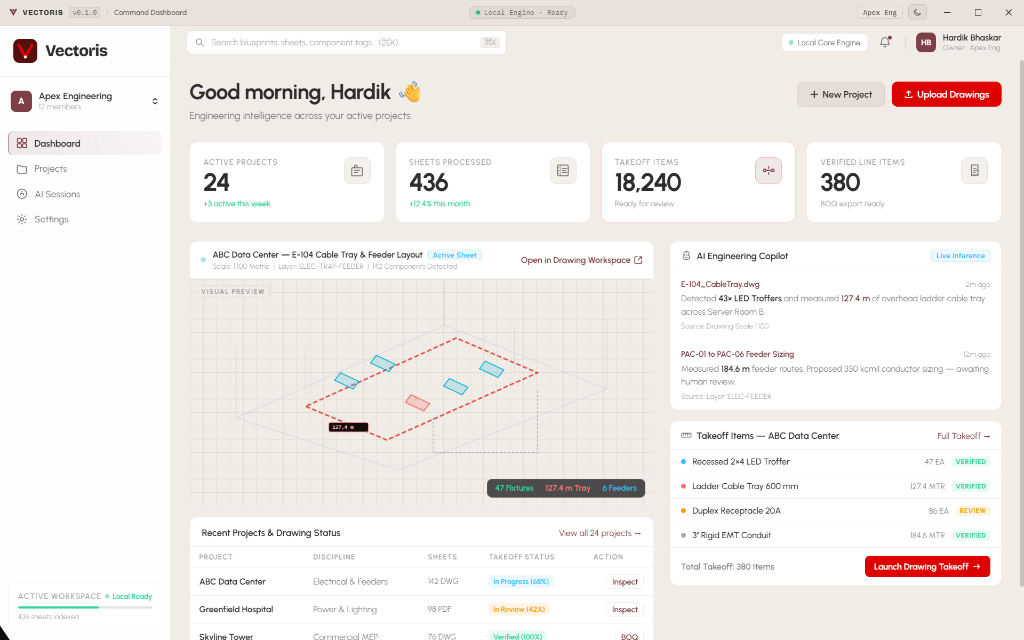Open the Full Takeoff link

pyautogui.click(x=963, y=436)
